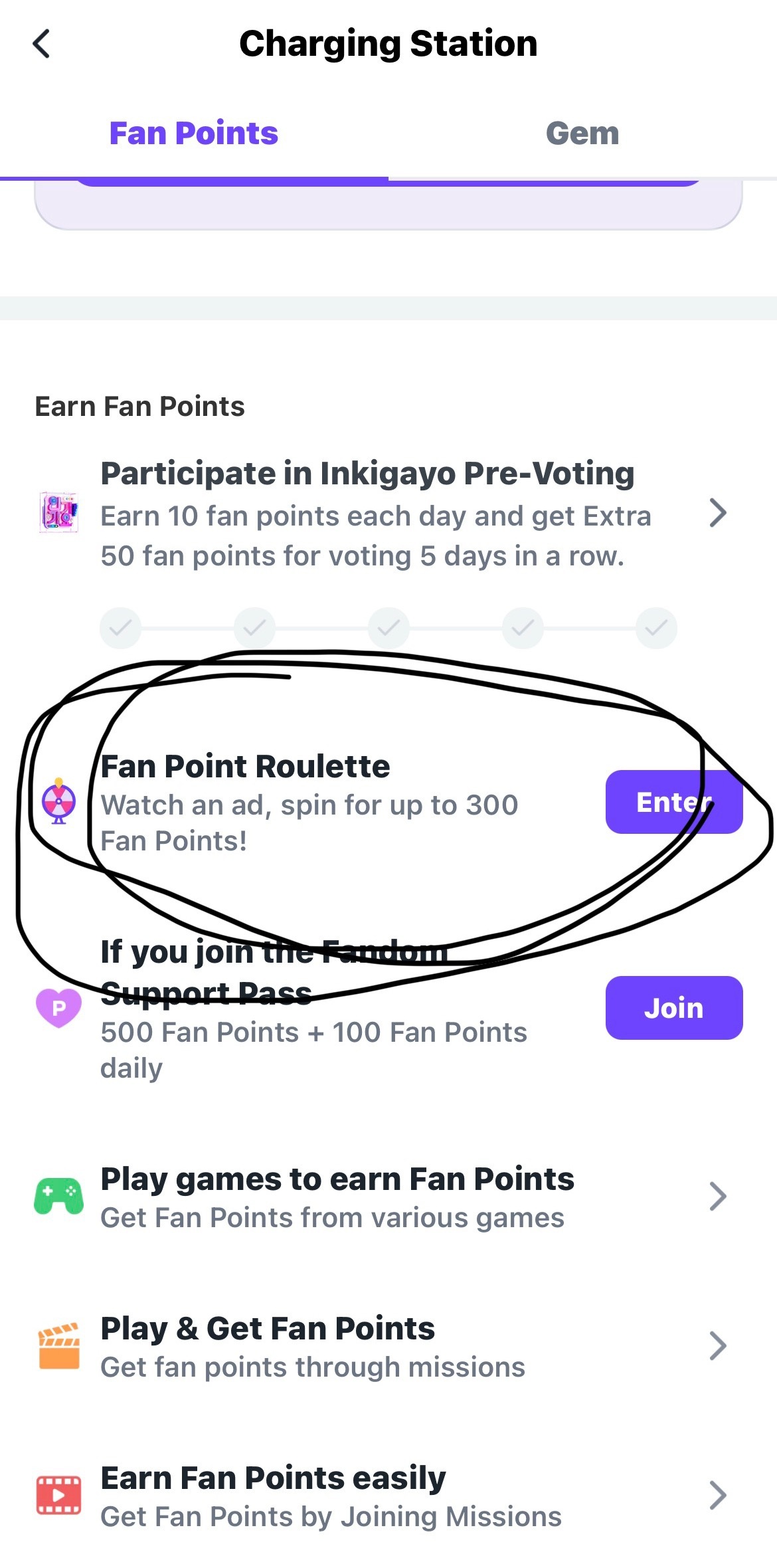
Task: Select the first voting day checkmark
Action: click(x=120, y=628)
